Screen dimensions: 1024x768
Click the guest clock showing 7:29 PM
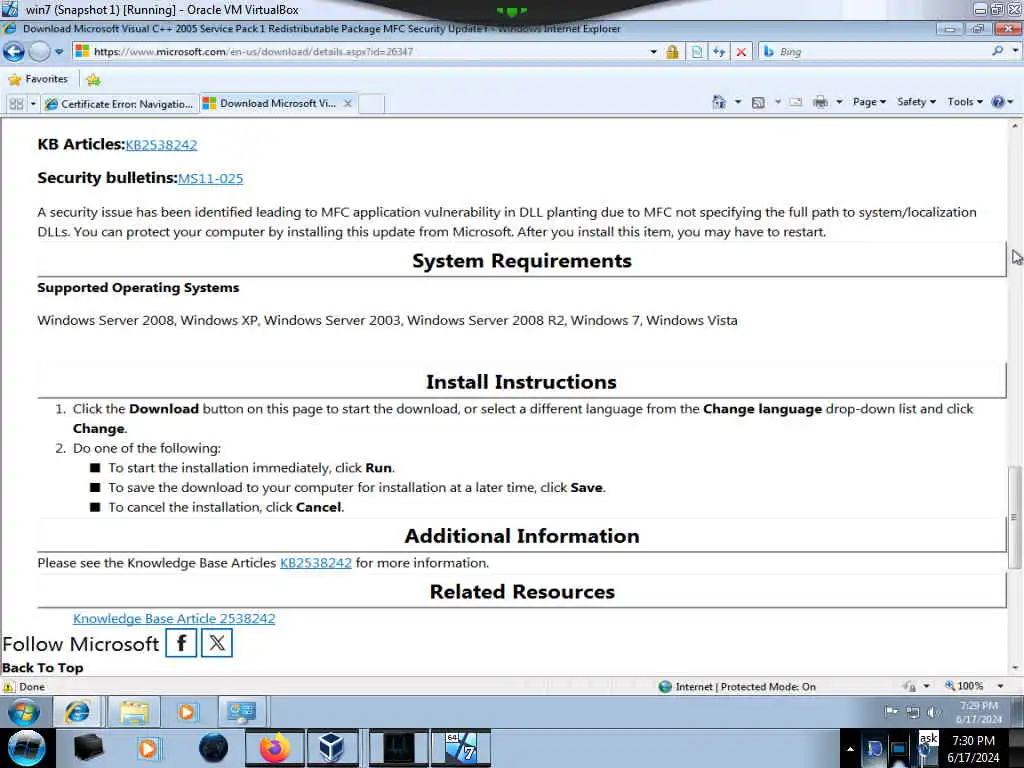[x=979, y=712]
